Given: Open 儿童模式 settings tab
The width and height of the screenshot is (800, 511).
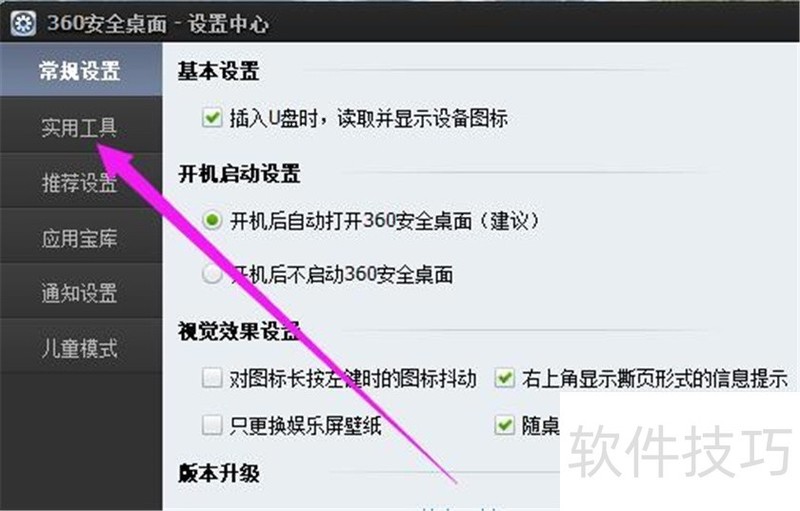Looking at the screenshot, I should coord(81,348).
